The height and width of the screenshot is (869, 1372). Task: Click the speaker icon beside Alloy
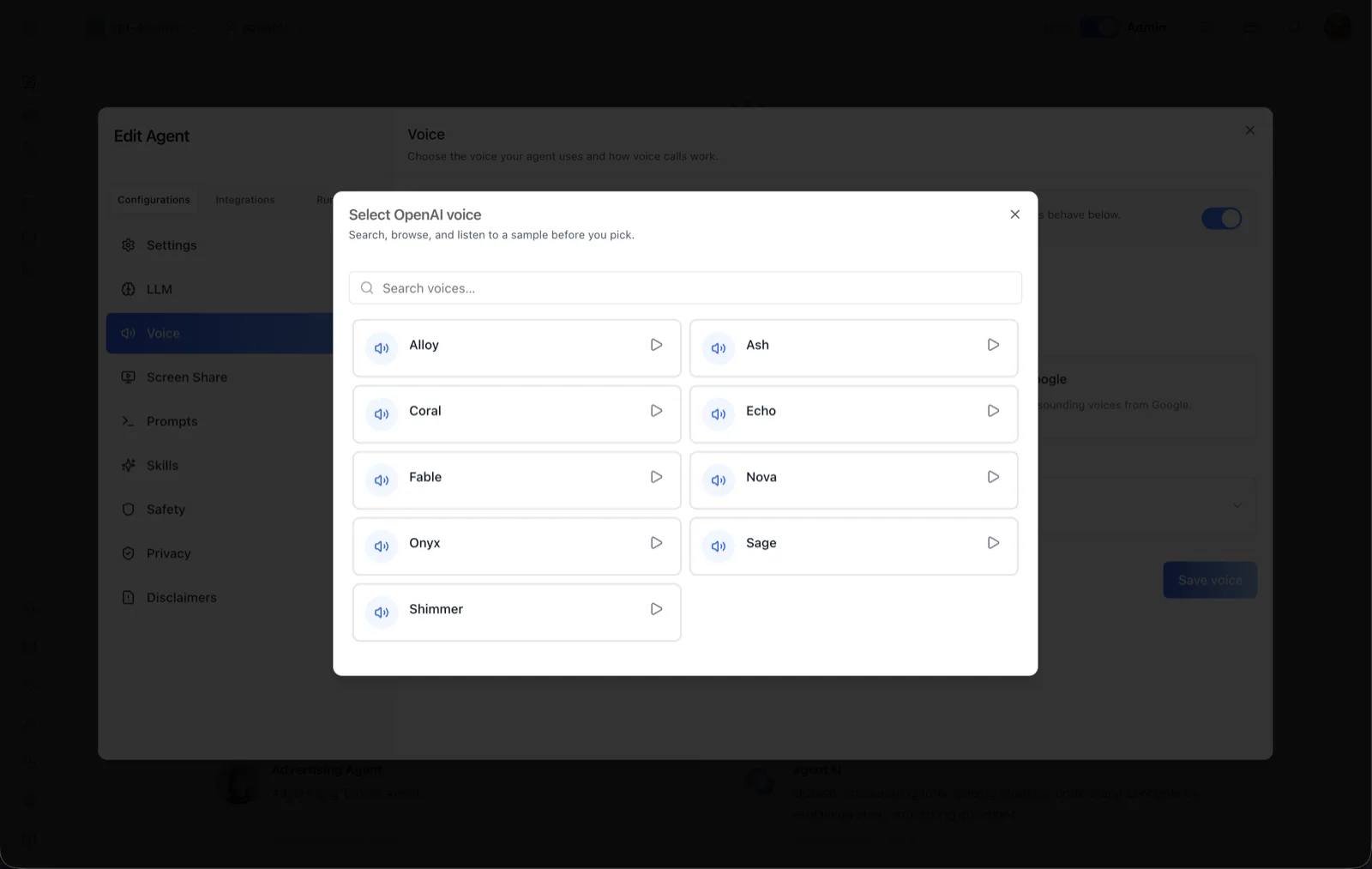pyautogui.click(x=382, y=348)
